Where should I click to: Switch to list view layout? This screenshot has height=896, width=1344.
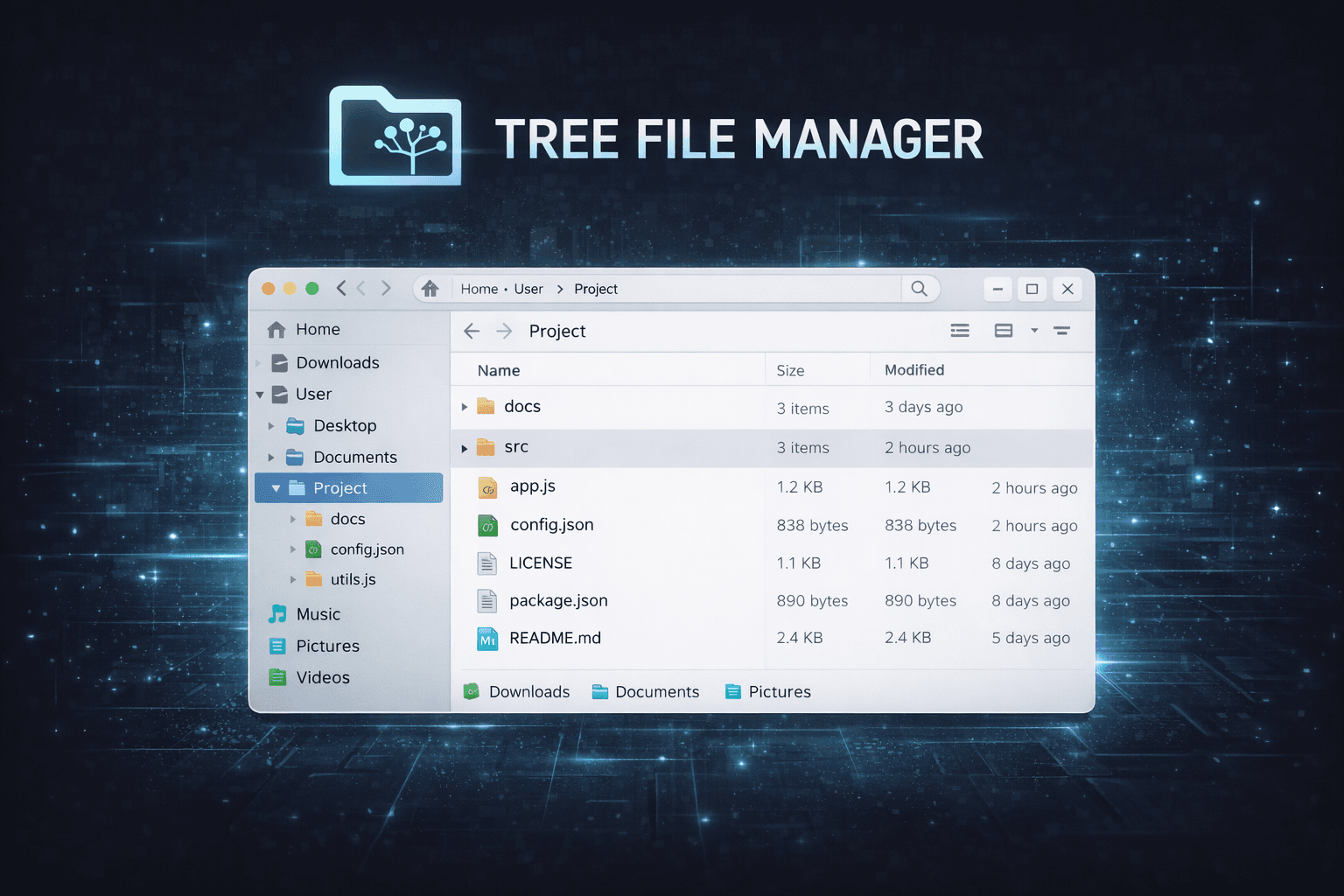pos(960,330)
